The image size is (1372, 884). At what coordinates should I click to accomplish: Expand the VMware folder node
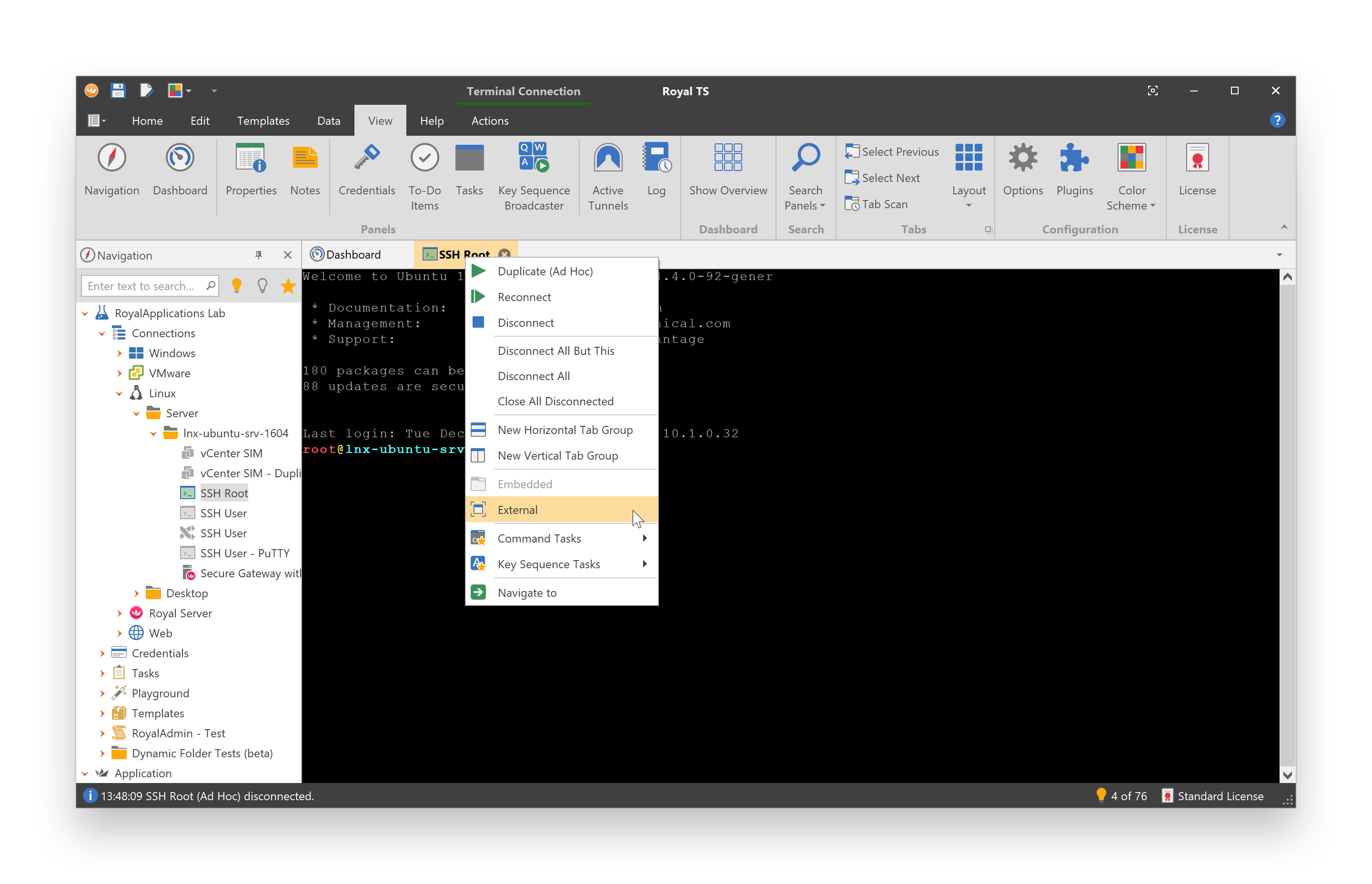coord(120,374)
